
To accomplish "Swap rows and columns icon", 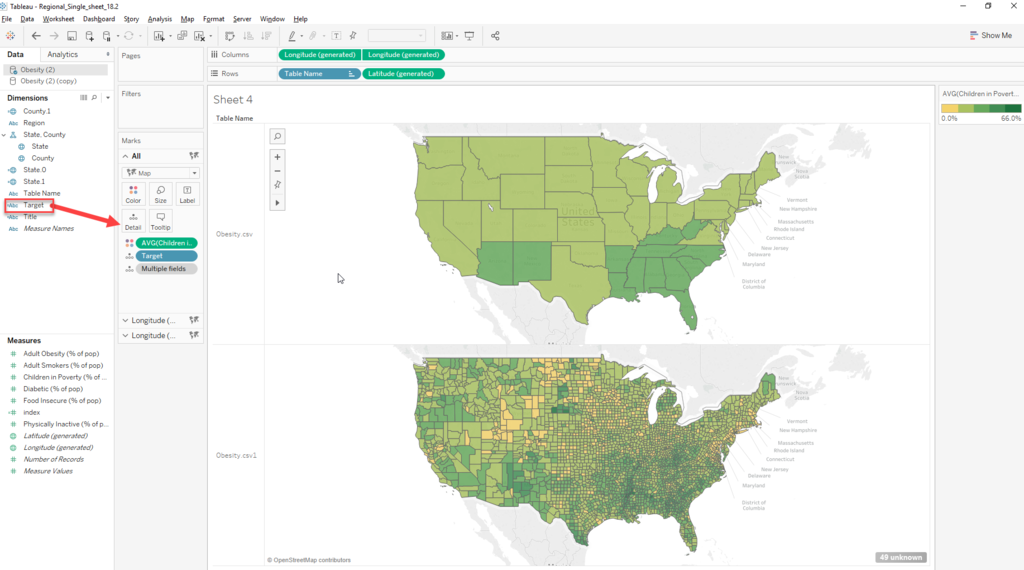I will pos(230,36).
